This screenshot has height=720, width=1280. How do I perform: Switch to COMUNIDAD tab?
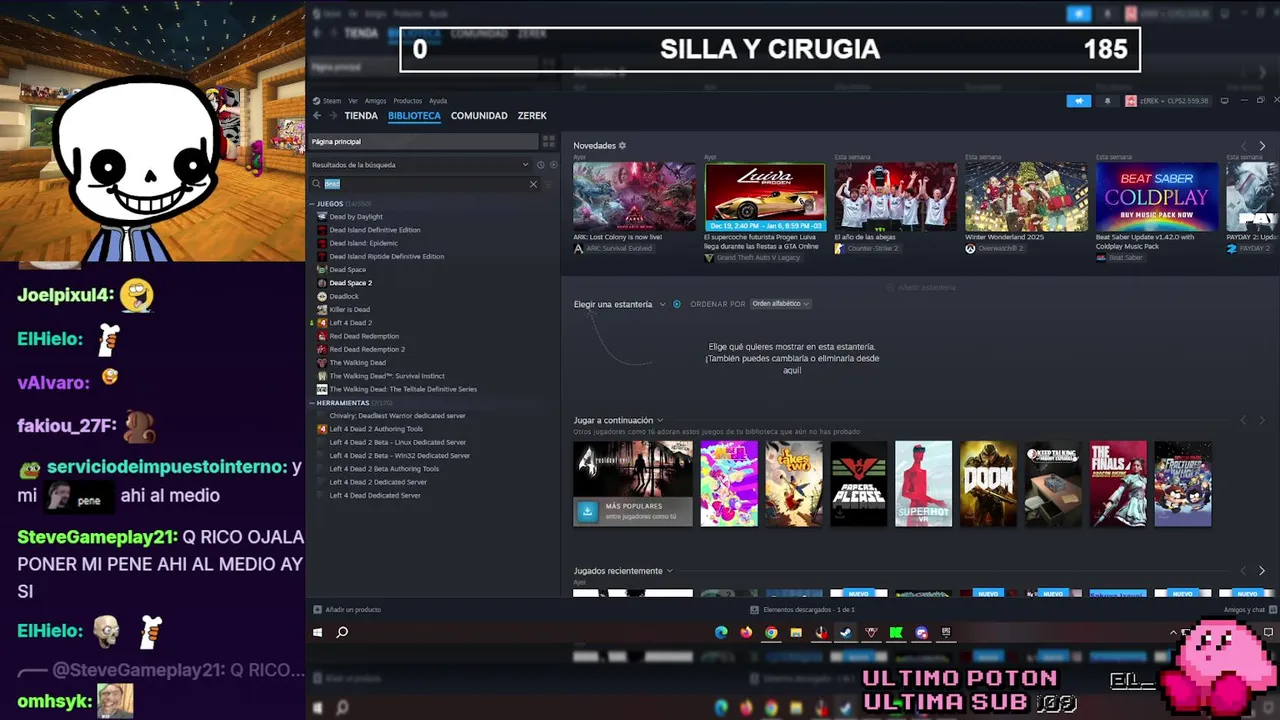point(479,116)
